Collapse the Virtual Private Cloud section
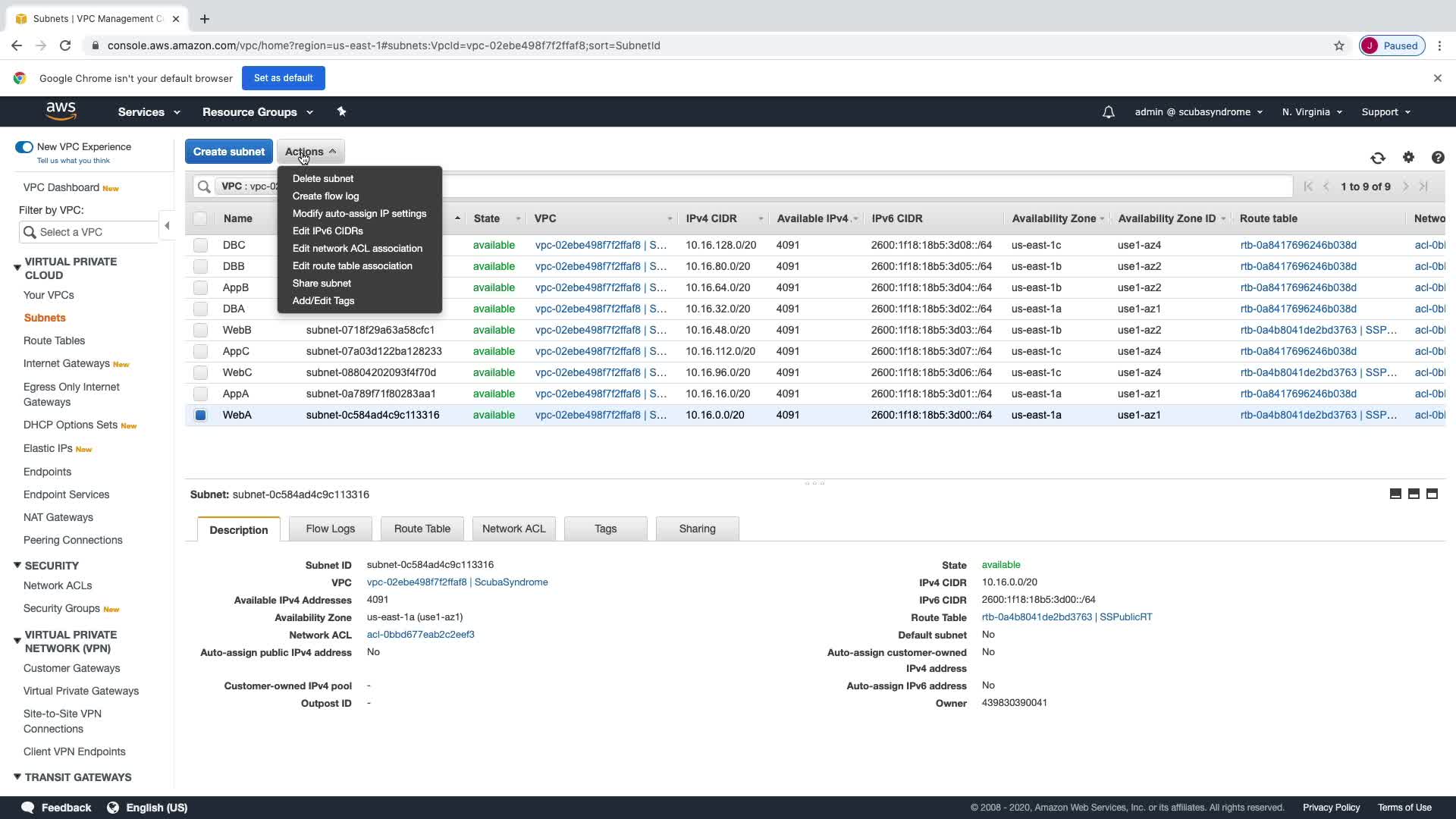Screen dimensions: 1456x819 click(17, 267)
